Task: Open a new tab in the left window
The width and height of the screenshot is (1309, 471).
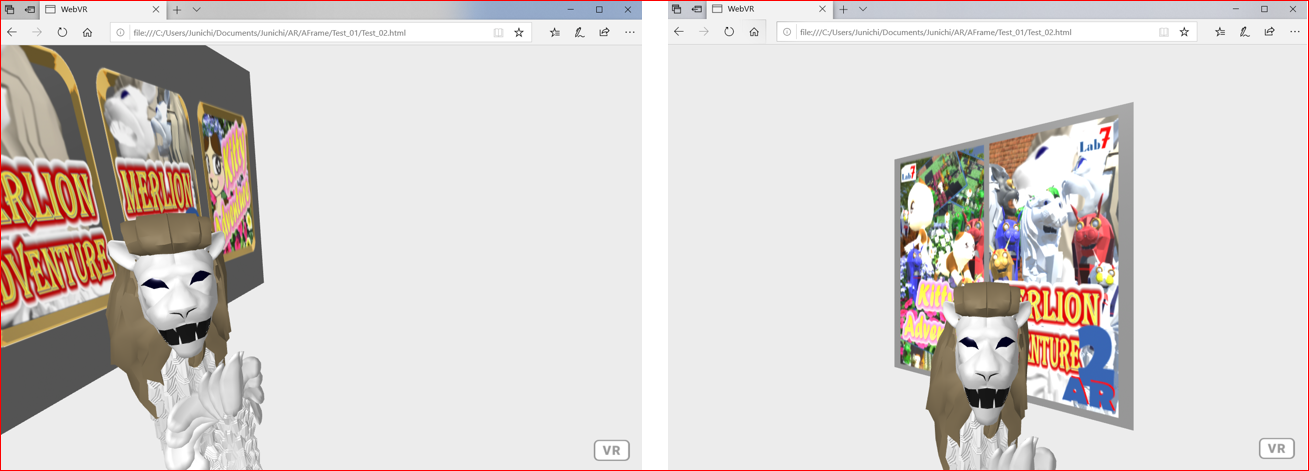Action: [177, 9]
